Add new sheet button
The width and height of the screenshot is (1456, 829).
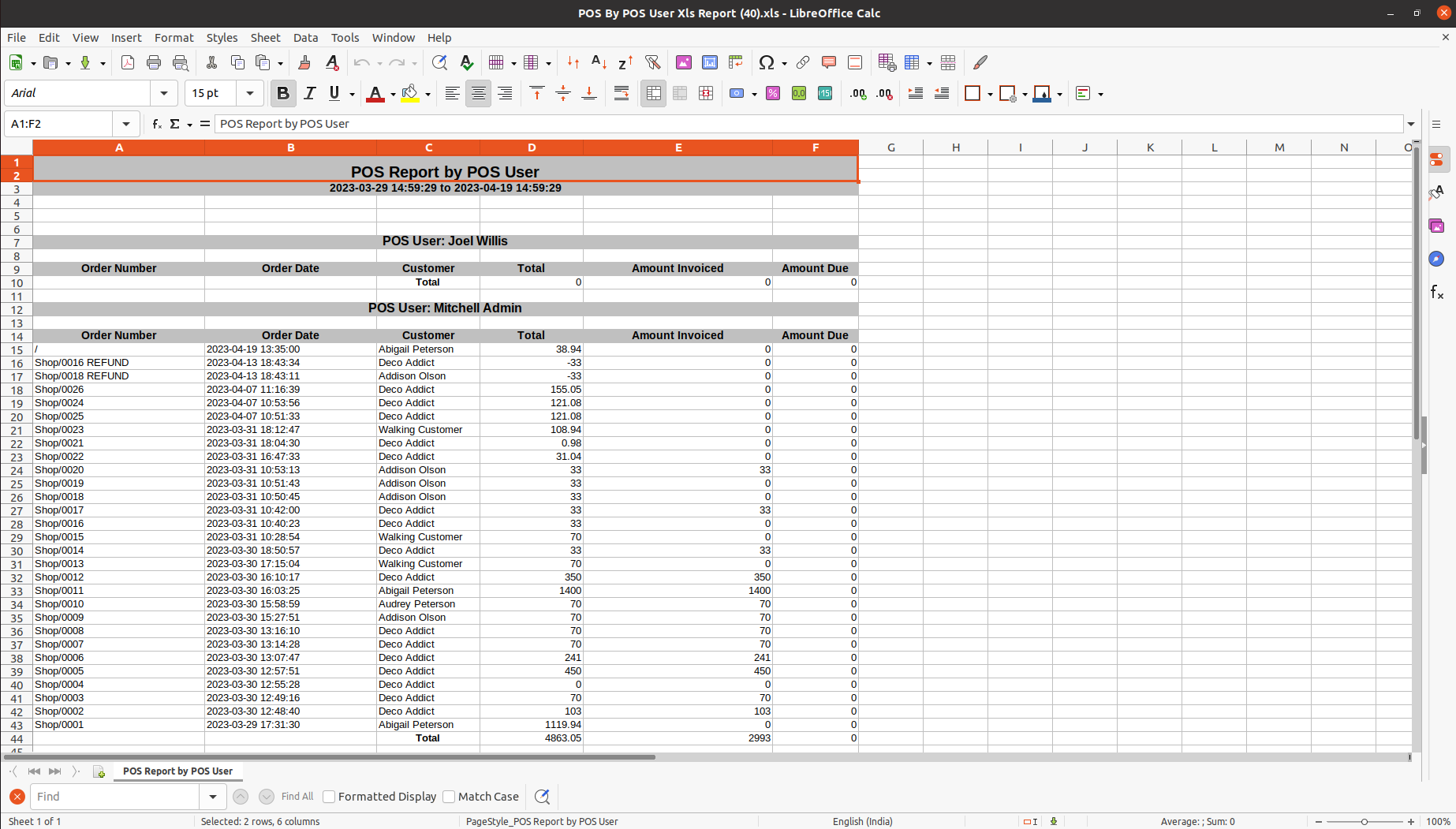tap(99, 771)
